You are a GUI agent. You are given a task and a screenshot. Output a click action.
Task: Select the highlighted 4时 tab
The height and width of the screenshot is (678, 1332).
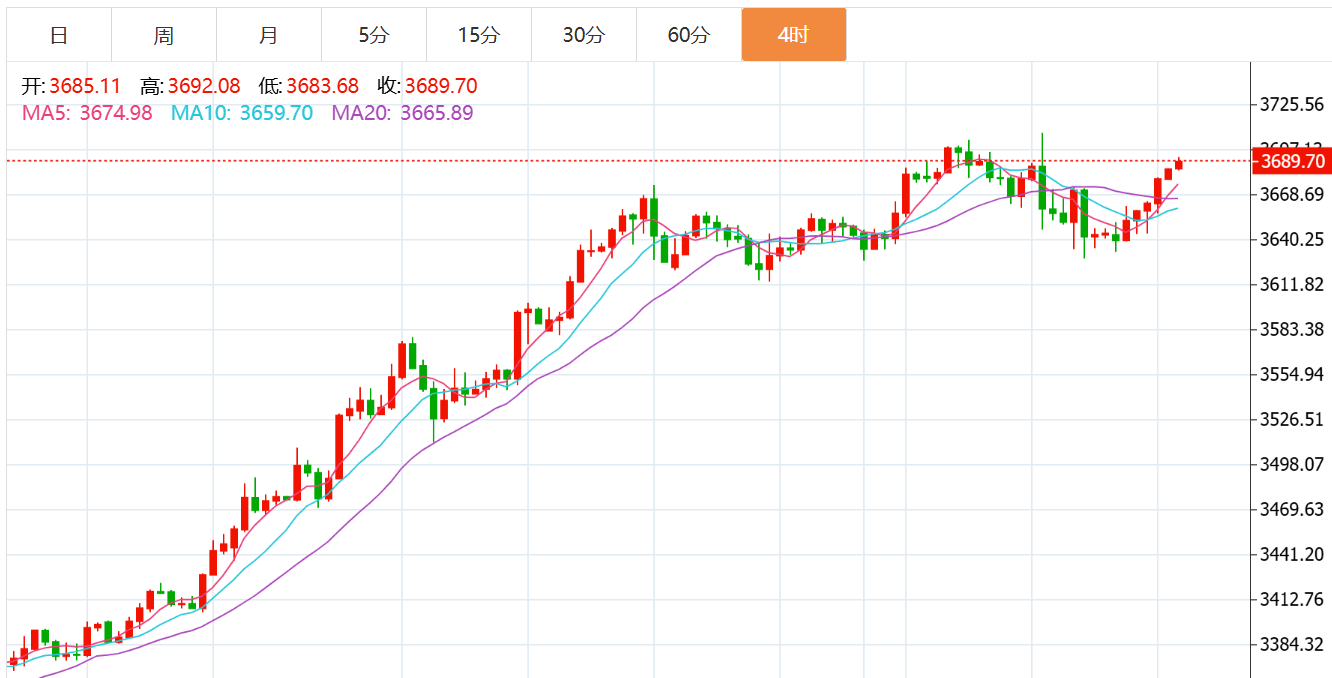(793, 35)
